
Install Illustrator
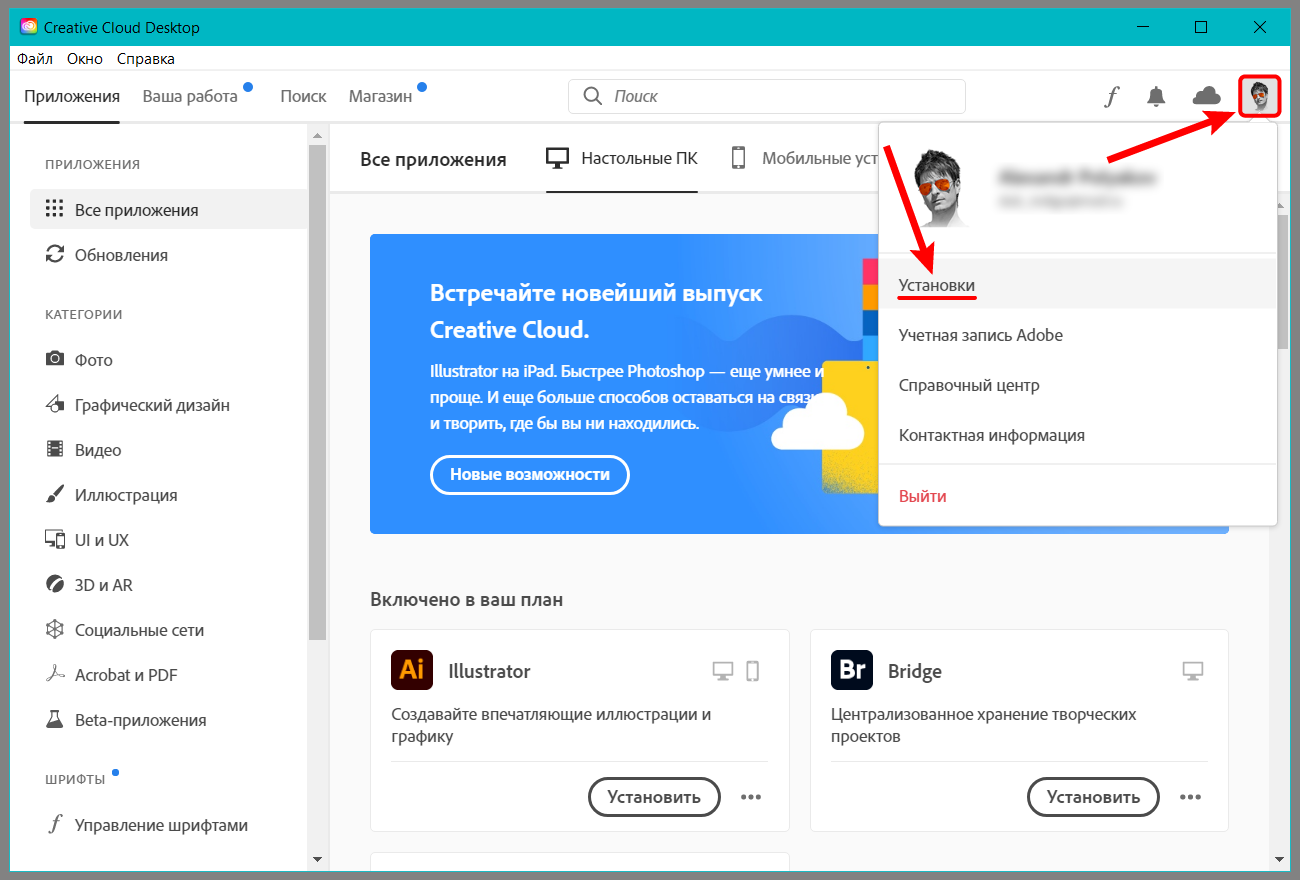tap(653, 797)
